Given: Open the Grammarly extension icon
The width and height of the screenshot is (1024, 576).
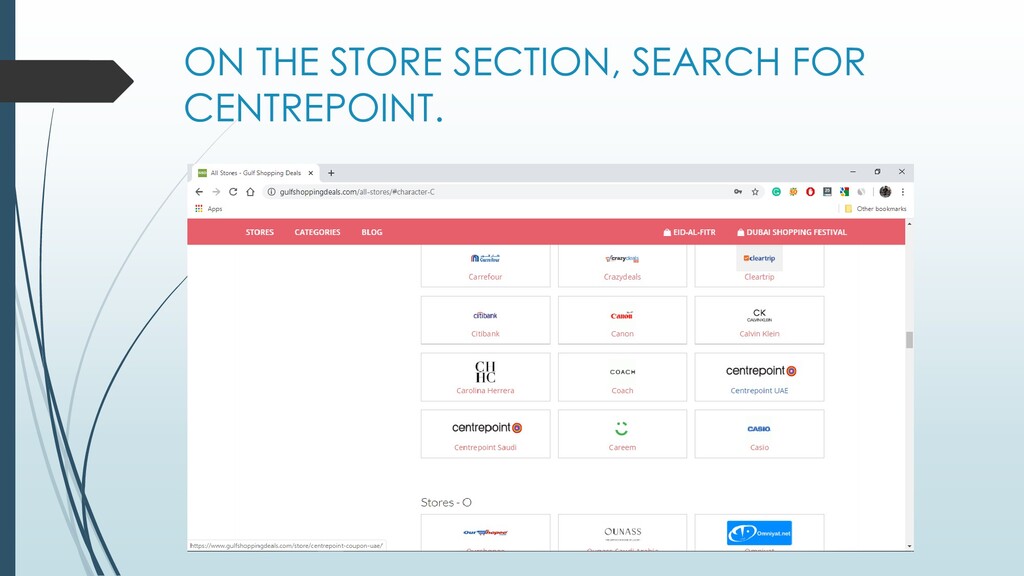Looking at the screenshot, I should [x=776, y=192].
